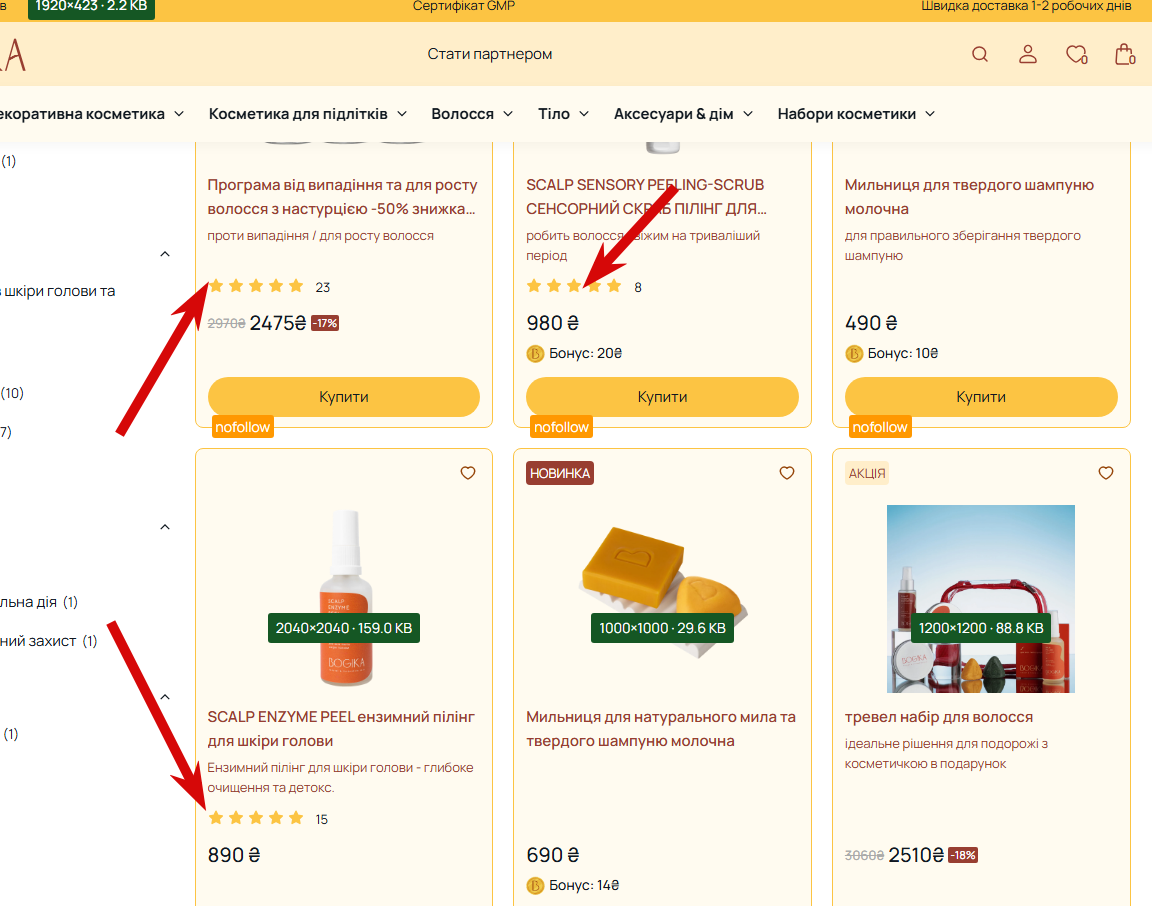Collapse filter section chevron above (1) at bottom
Viewport: 1152px width, 906px height.
pyautogui.click(x=165, y=697)
